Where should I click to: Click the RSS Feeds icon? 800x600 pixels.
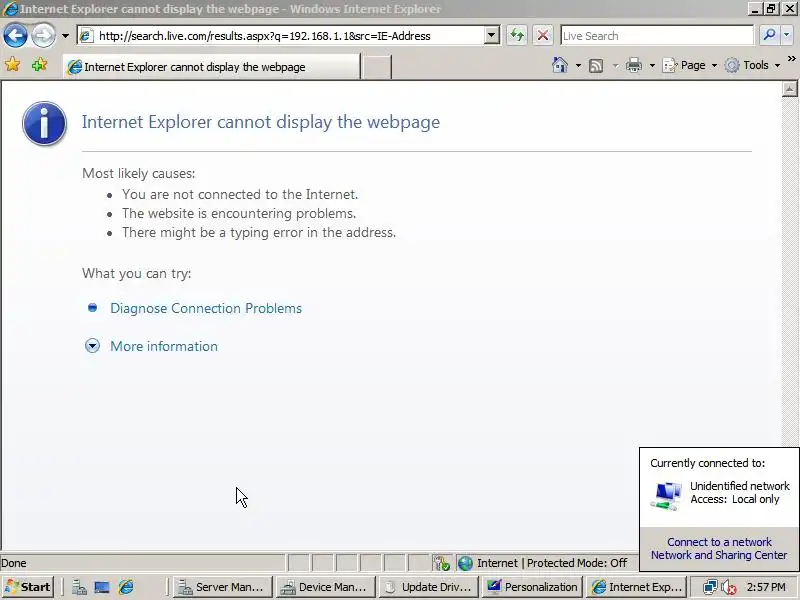coord(596,65)
